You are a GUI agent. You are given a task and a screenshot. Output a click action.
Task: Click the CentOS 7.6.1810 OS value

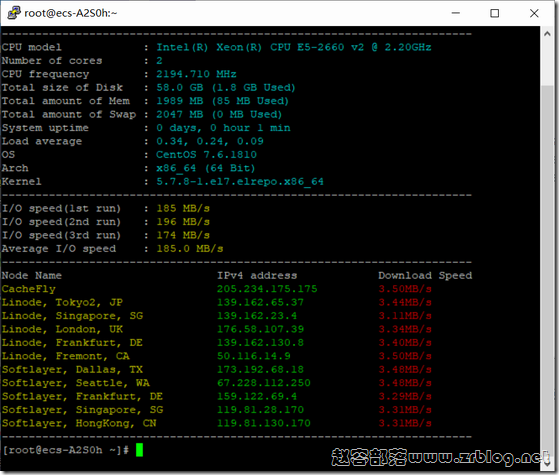point(206,155)
